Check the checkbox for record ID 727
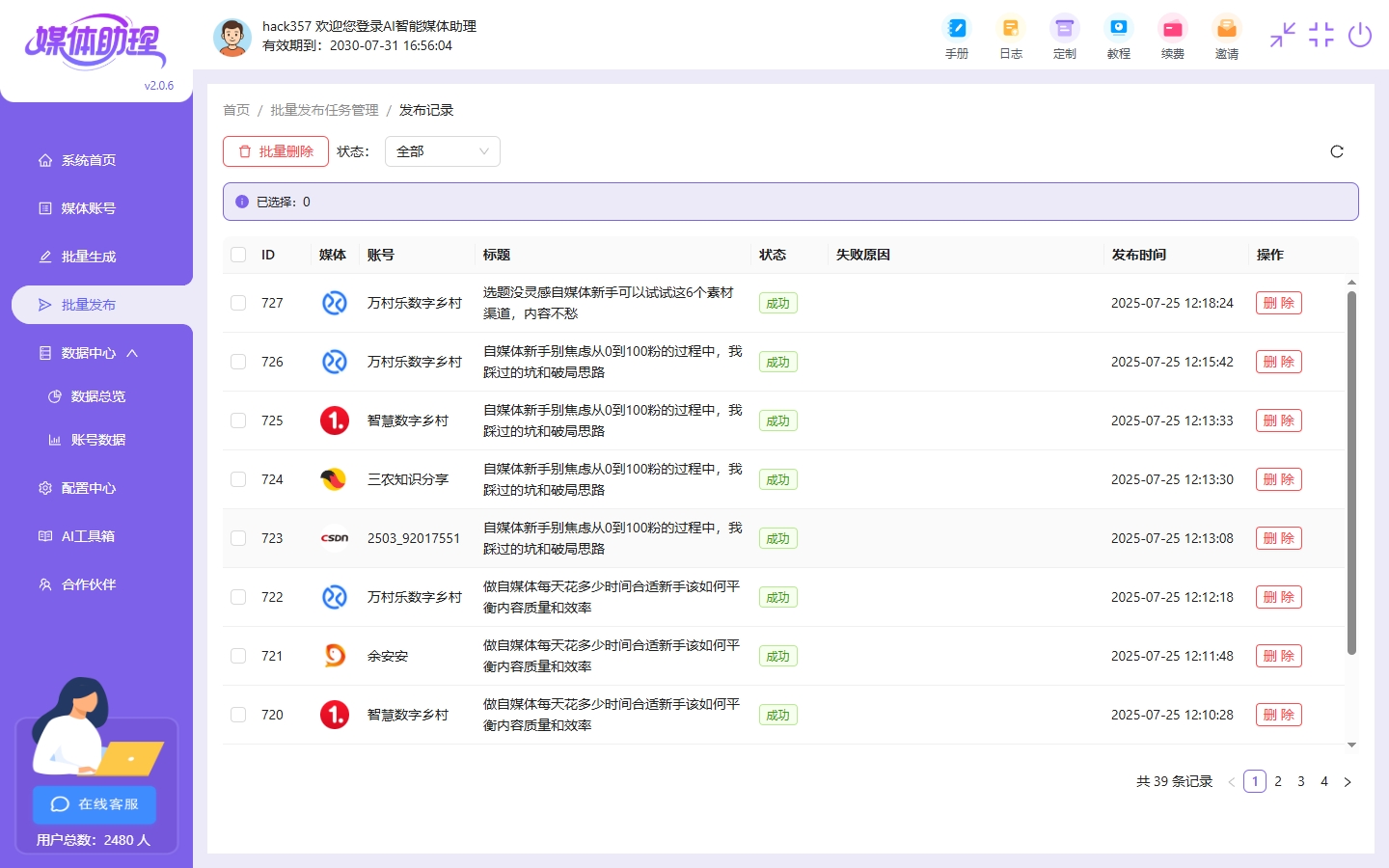The image size is (1389, 868). pos(238,303)
